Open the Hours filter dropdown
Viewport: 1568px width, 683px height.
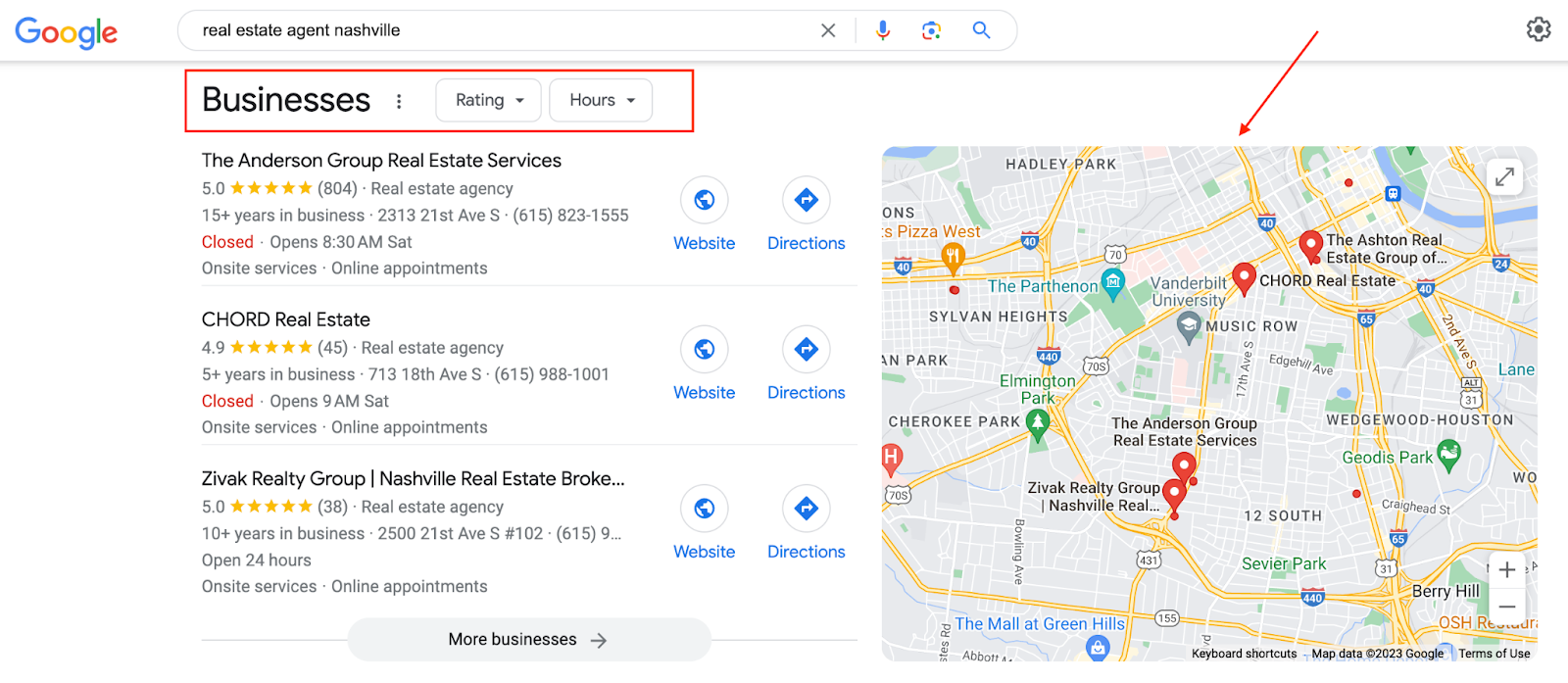(602, 100)
